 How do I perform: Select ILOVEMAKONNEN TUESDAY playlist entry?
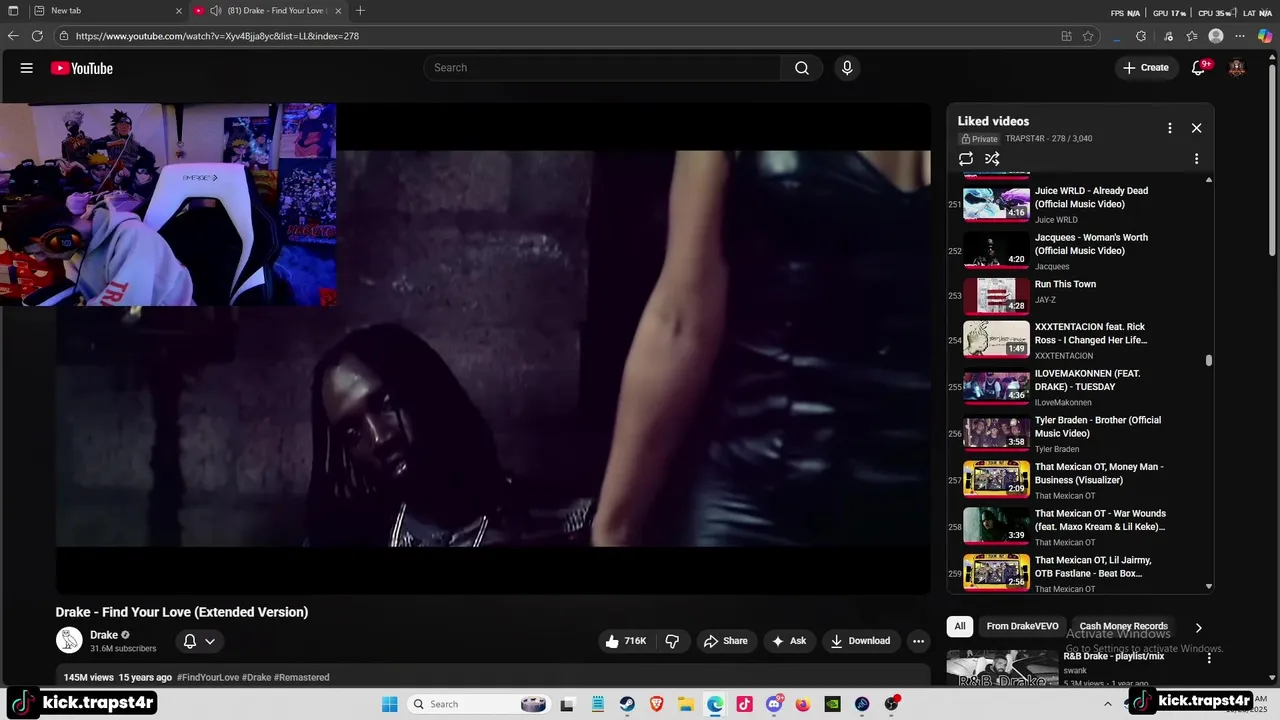pos(1075,387)
